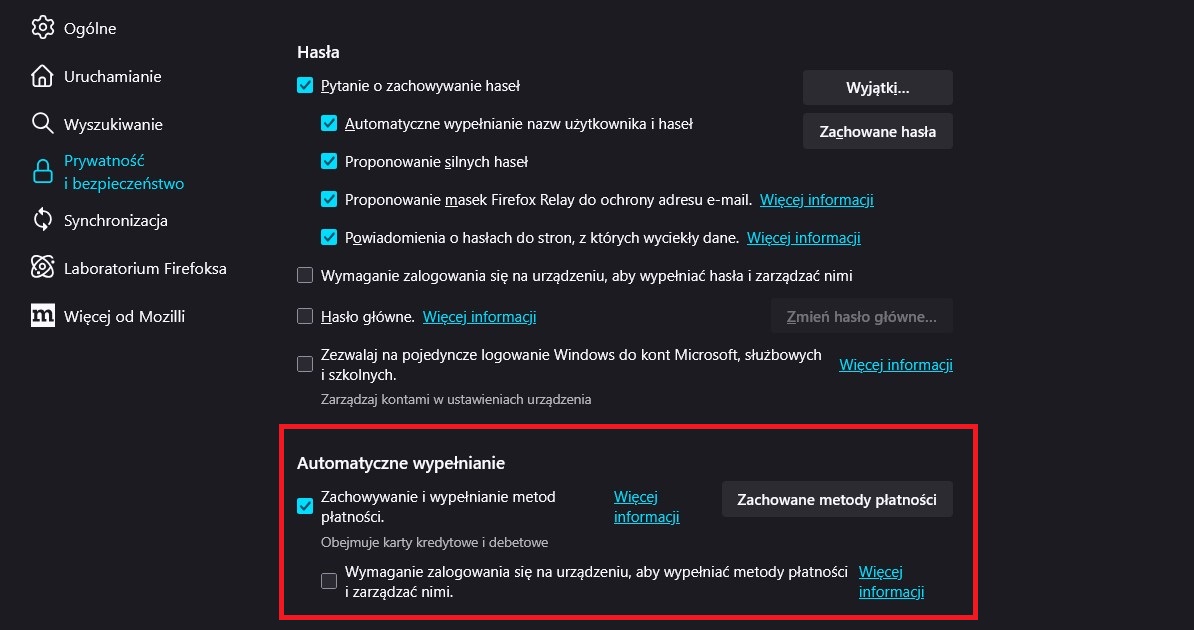Click the Wyszukiwanie magnifier icon
1194x630 pixels.
[x=42, y=124]
